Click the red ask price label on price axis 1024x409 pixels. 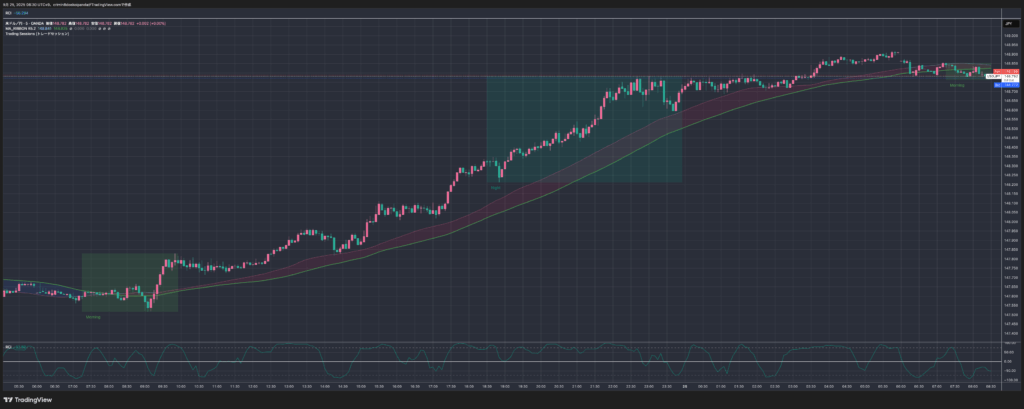(x=1010, y=72)
